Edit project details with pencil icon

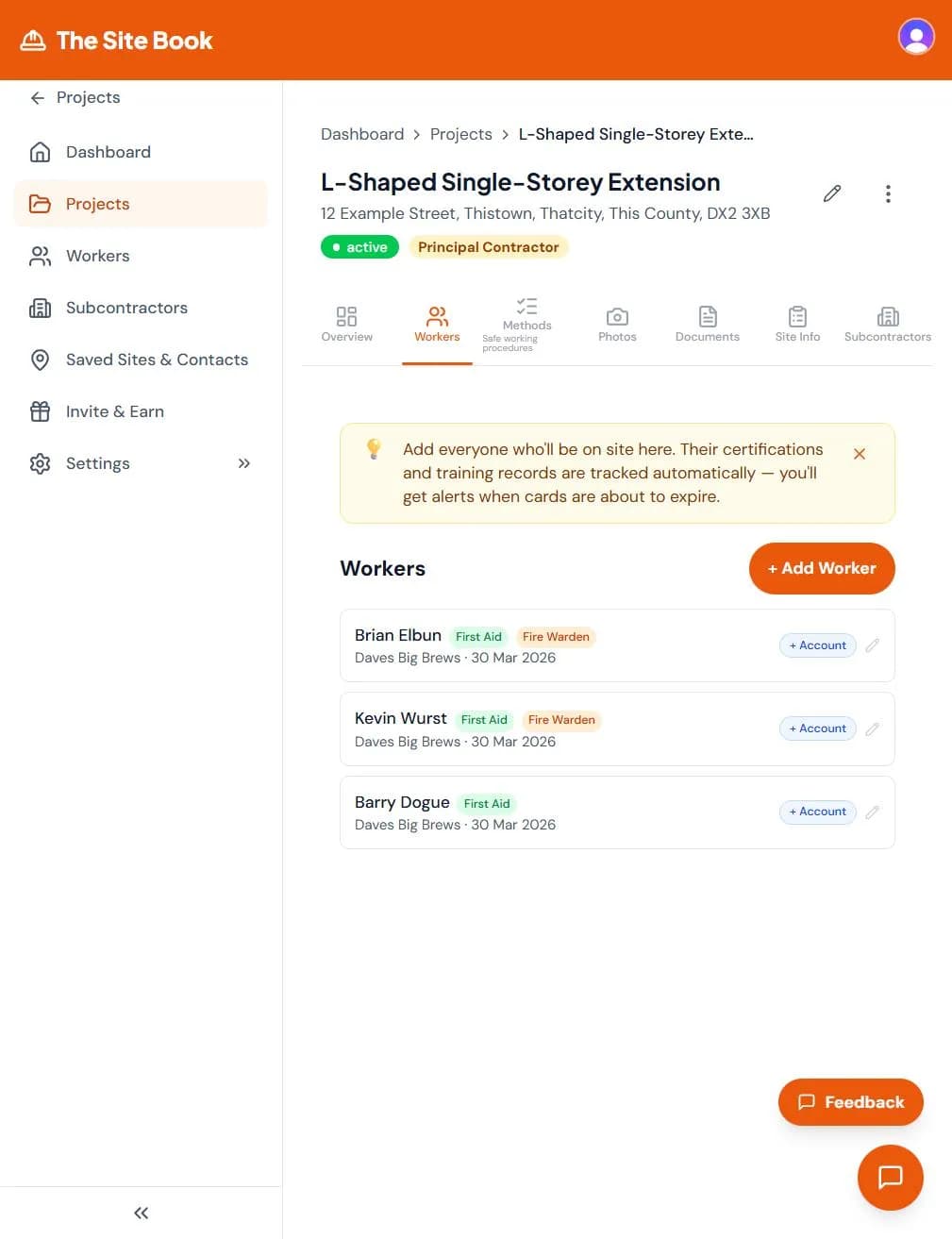pyautogui.click(x=831, y=193)
